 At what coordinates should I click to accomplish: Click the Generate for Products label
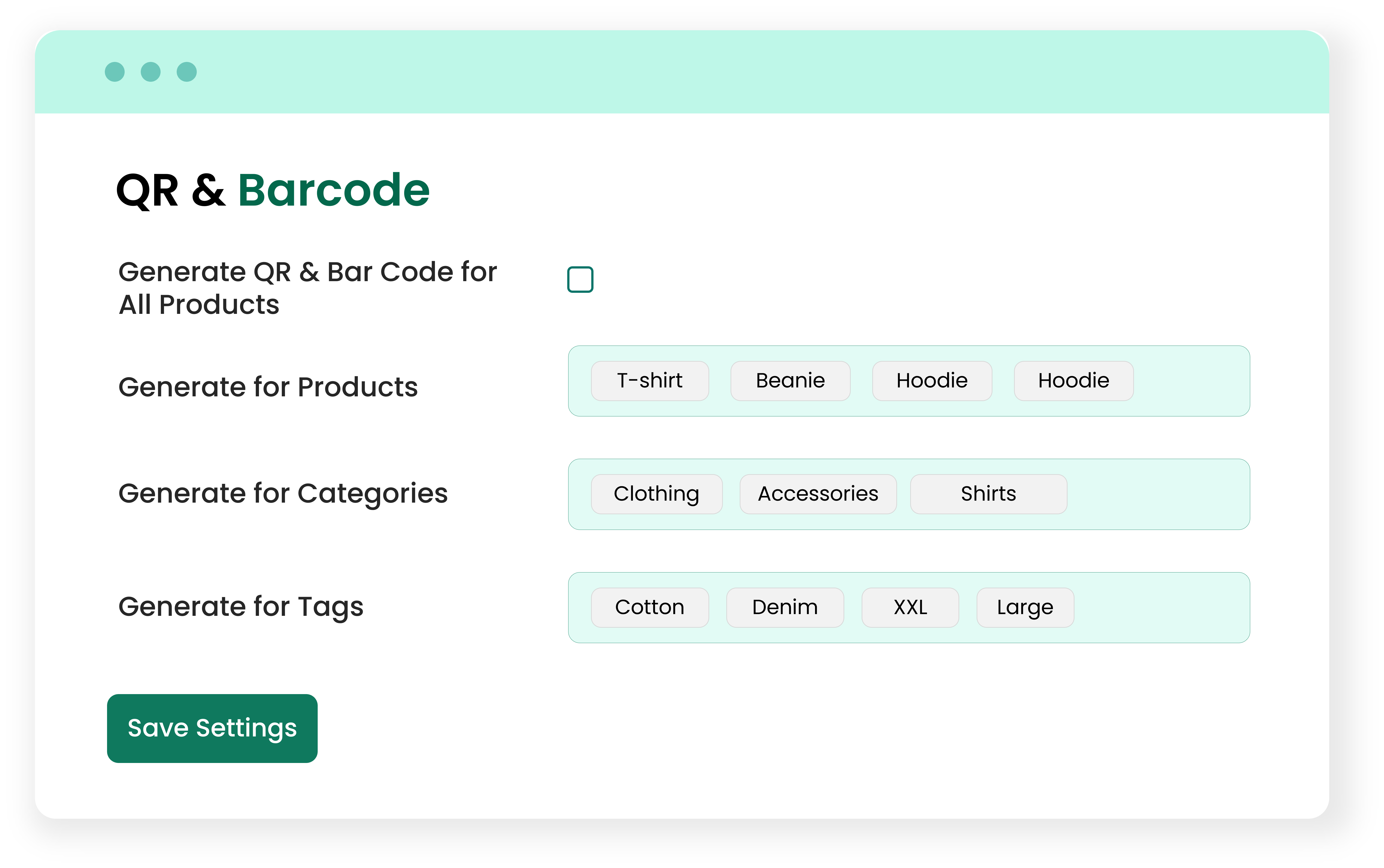[x=268, y=387]
